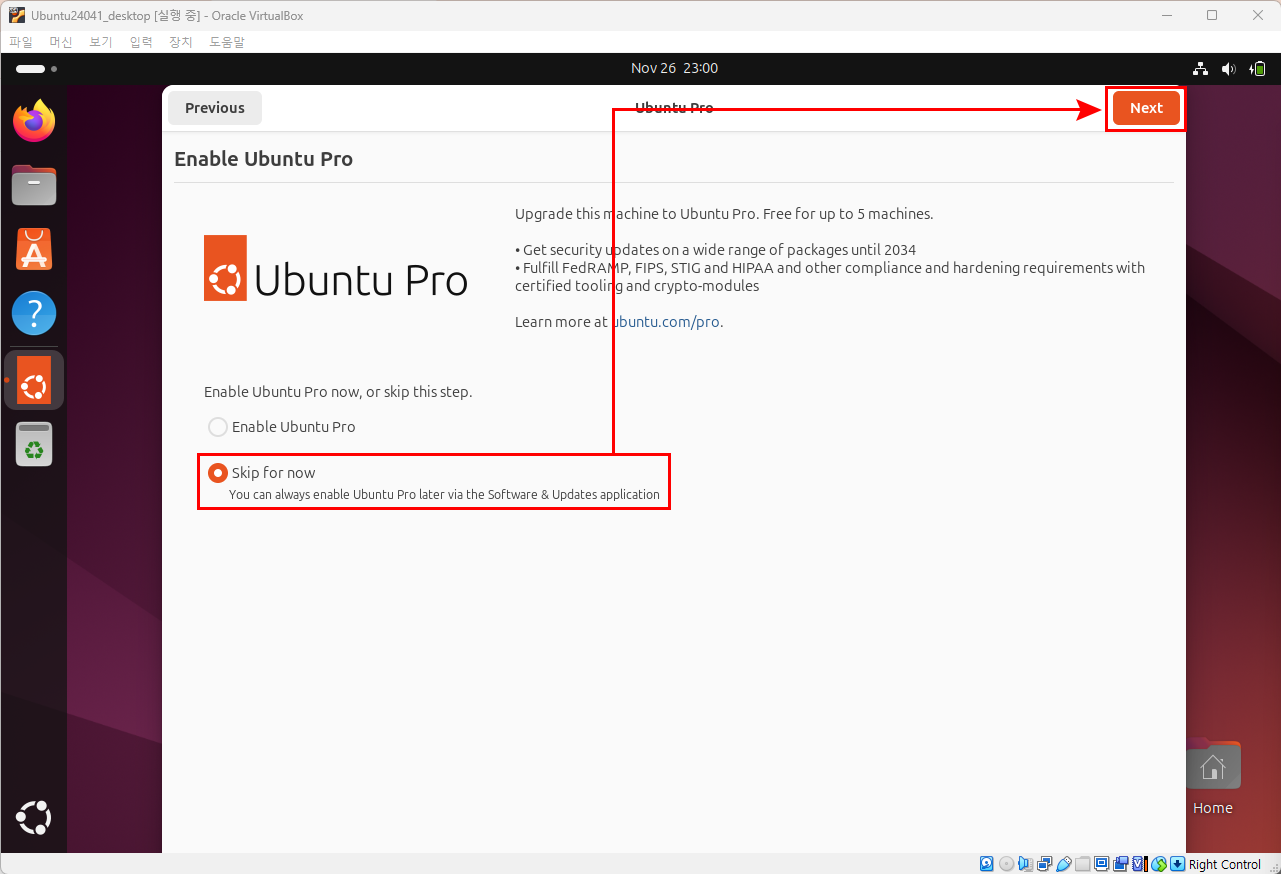
Task: Click the VirtualBox shared folders status icon
Action: tap(1082, 864)
